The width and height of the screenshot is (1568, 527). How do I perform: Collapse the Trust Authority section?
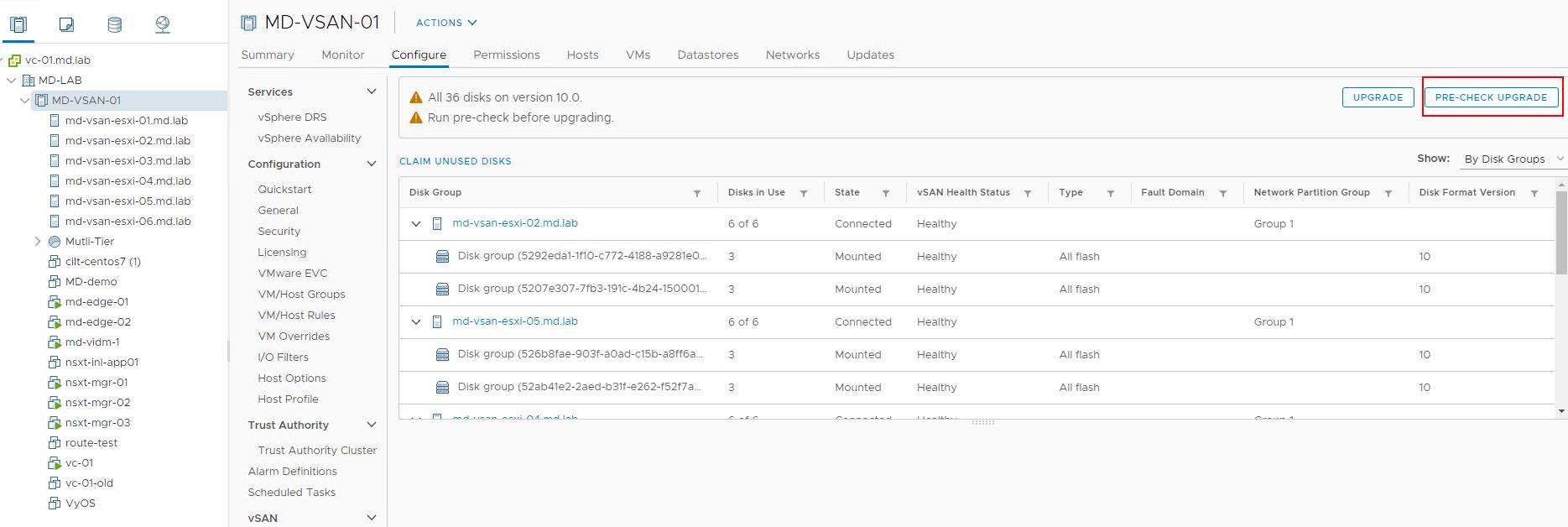coord(372,425)
